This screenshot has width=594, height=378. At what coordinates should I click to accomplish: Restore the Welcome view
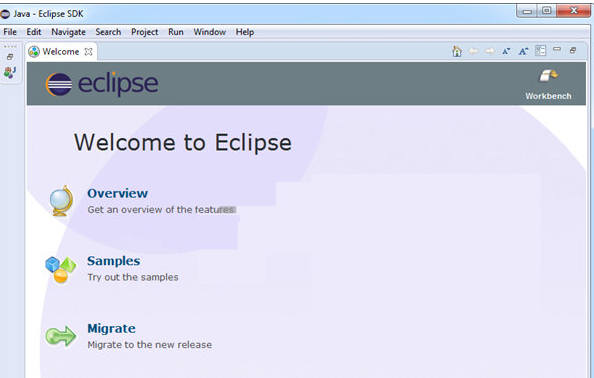click(x=573, y=50)
